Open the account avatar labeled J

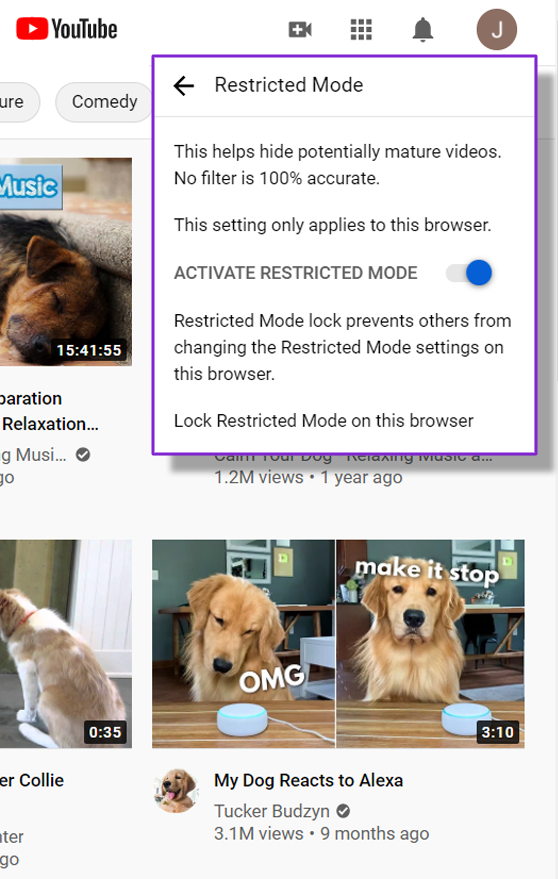(x=496, y=29)
